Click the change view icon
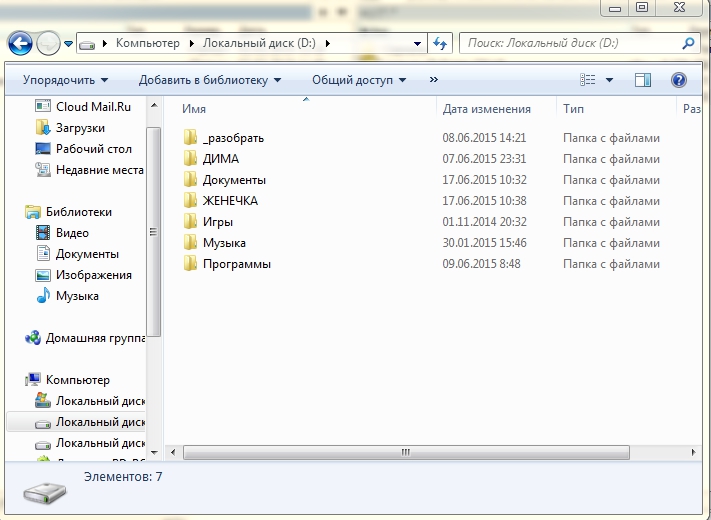Image resolution: width=711 pixels, height=520 pixels. pyautogui.click(x=589, y=79)
